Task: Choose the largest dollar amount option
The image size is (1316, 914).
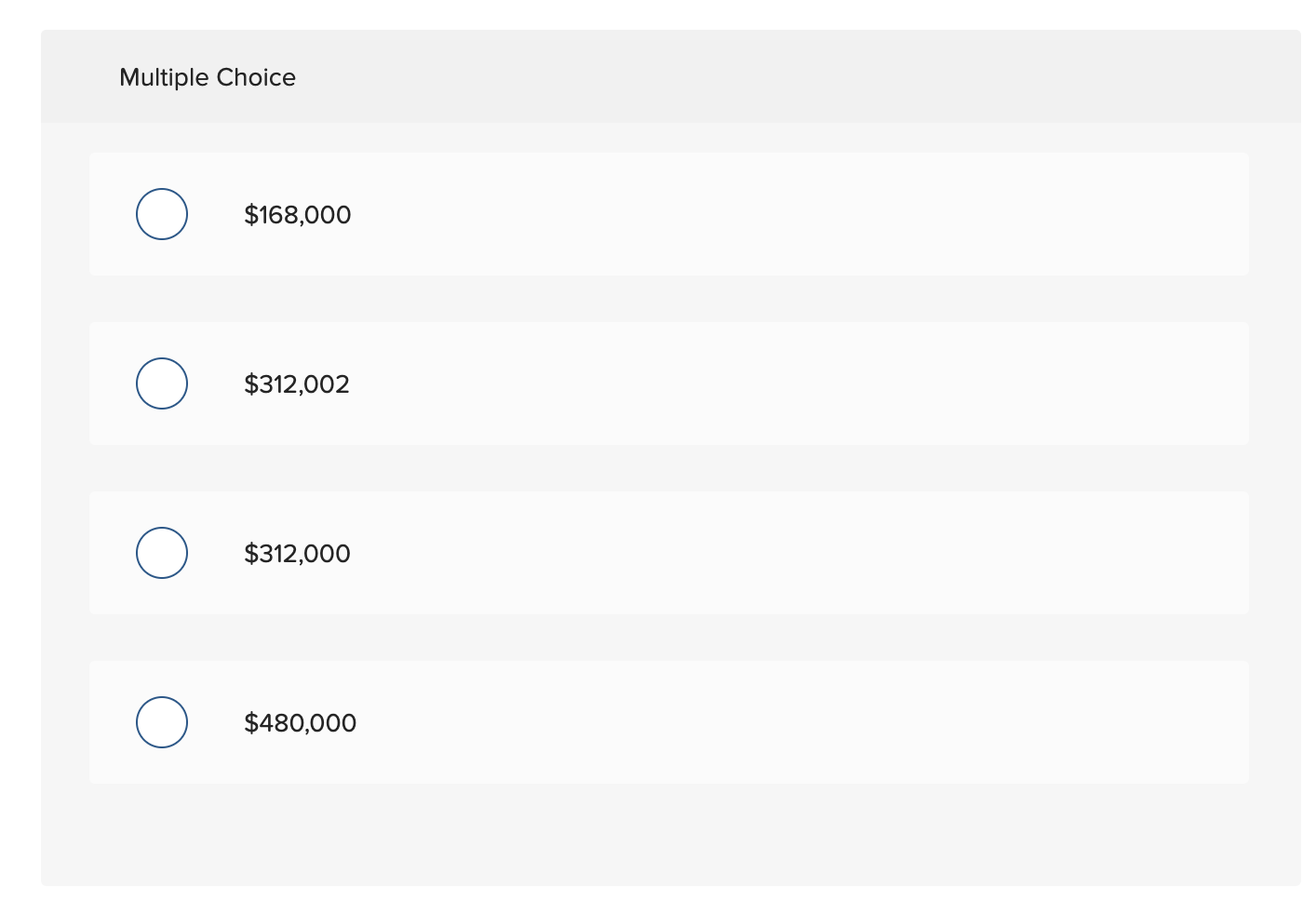Action: coord(162,722)
